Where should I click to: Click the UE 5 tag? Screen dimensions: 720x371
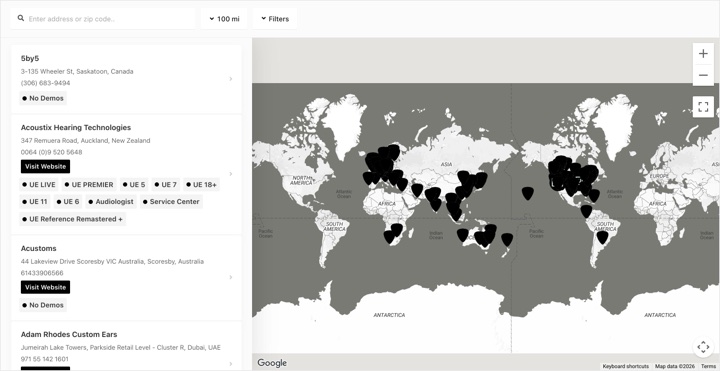point(134,185)
